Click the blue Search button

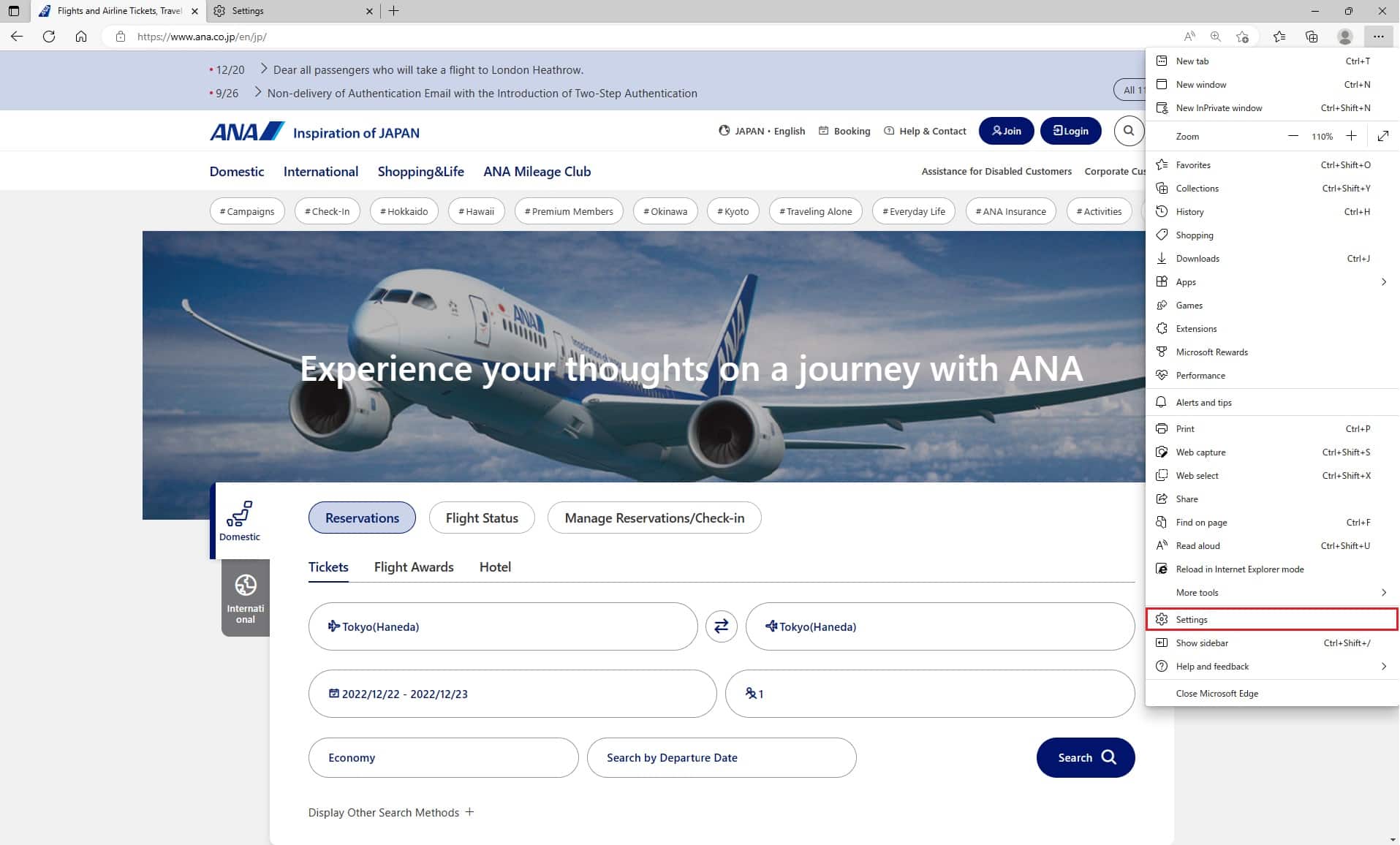(x=1086, y=757)
